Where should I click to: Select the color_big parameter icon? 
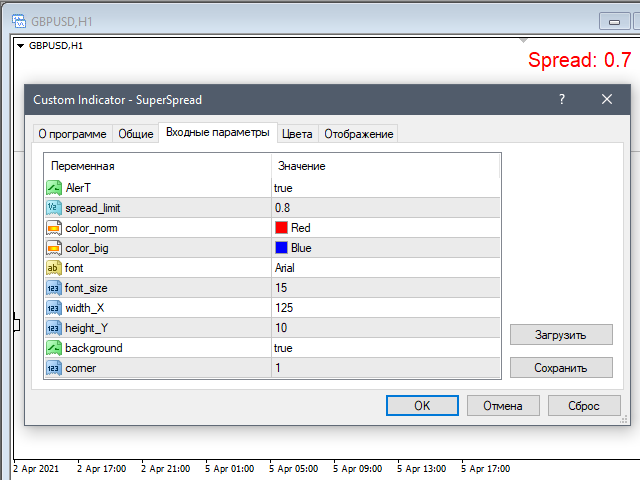click(x=54, y=248)
